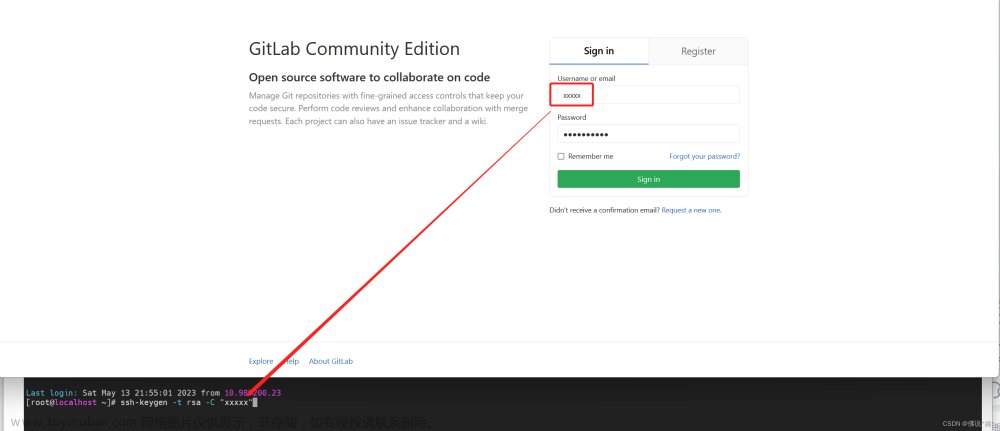Request a new confirmation email
The width and height of the screenshot is (1000, 431).
point(691,210)
